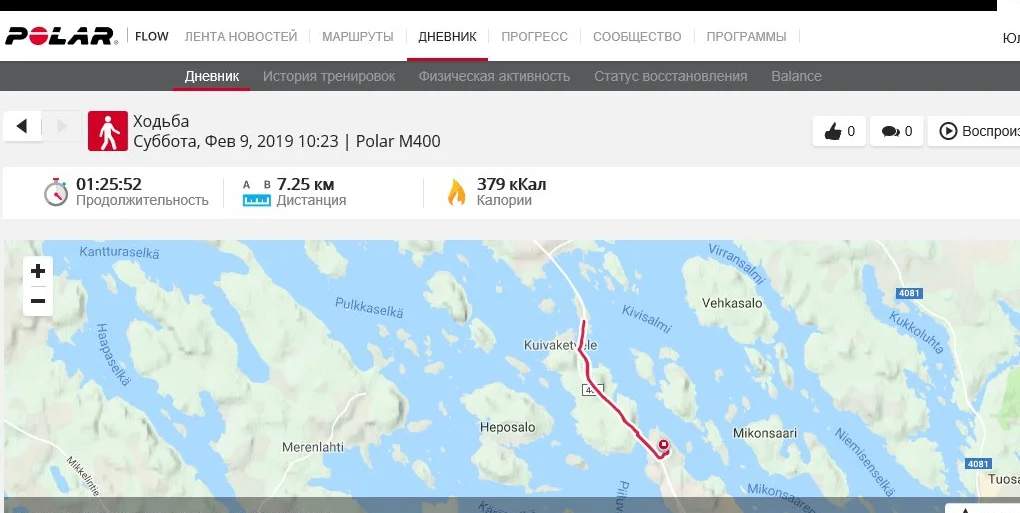The width and height of the screenshot is (1020, 513).
Task: Zoom out on map with minus
Action: pyautogui.click(x=38, y=301)
